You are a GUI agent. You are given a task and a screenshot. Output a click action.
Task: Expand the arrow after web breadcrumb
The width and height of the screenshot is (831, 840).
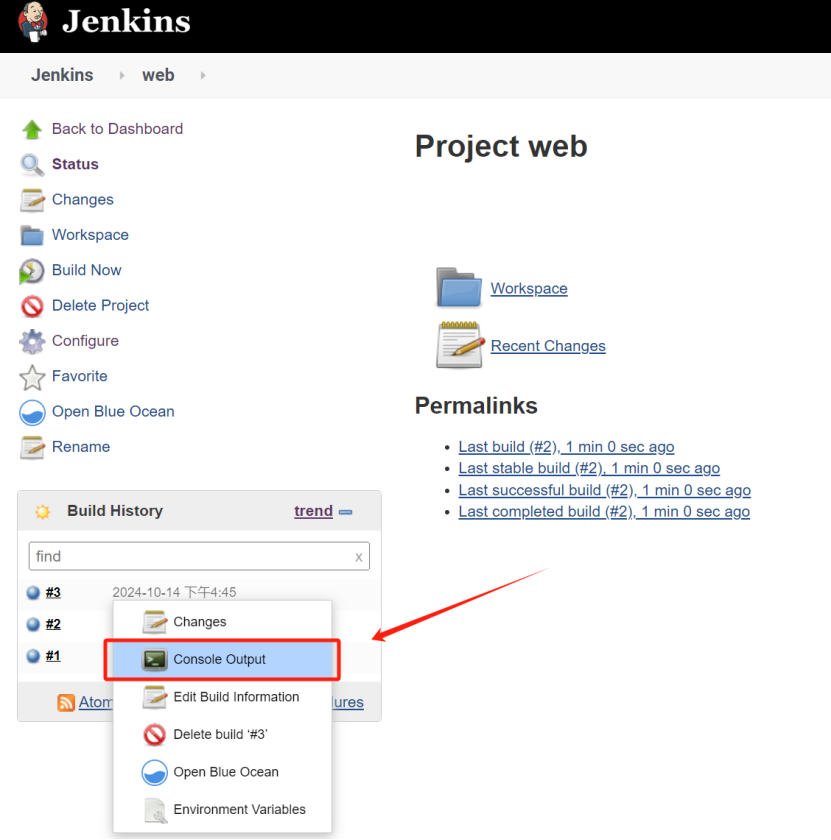click(x=203, y=76)
